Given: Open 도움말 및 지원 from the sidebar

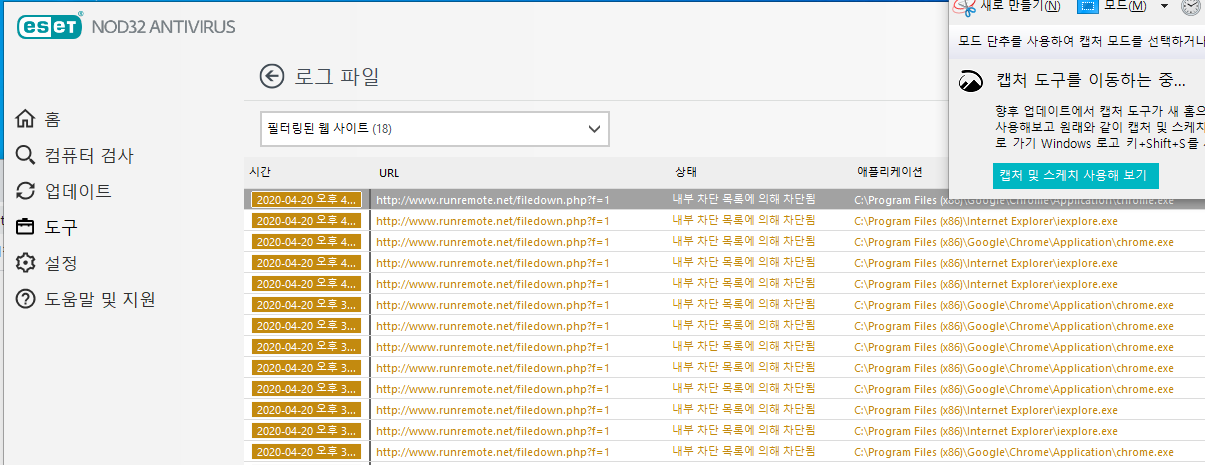Looking at the screenshot, I should (100, 299).
